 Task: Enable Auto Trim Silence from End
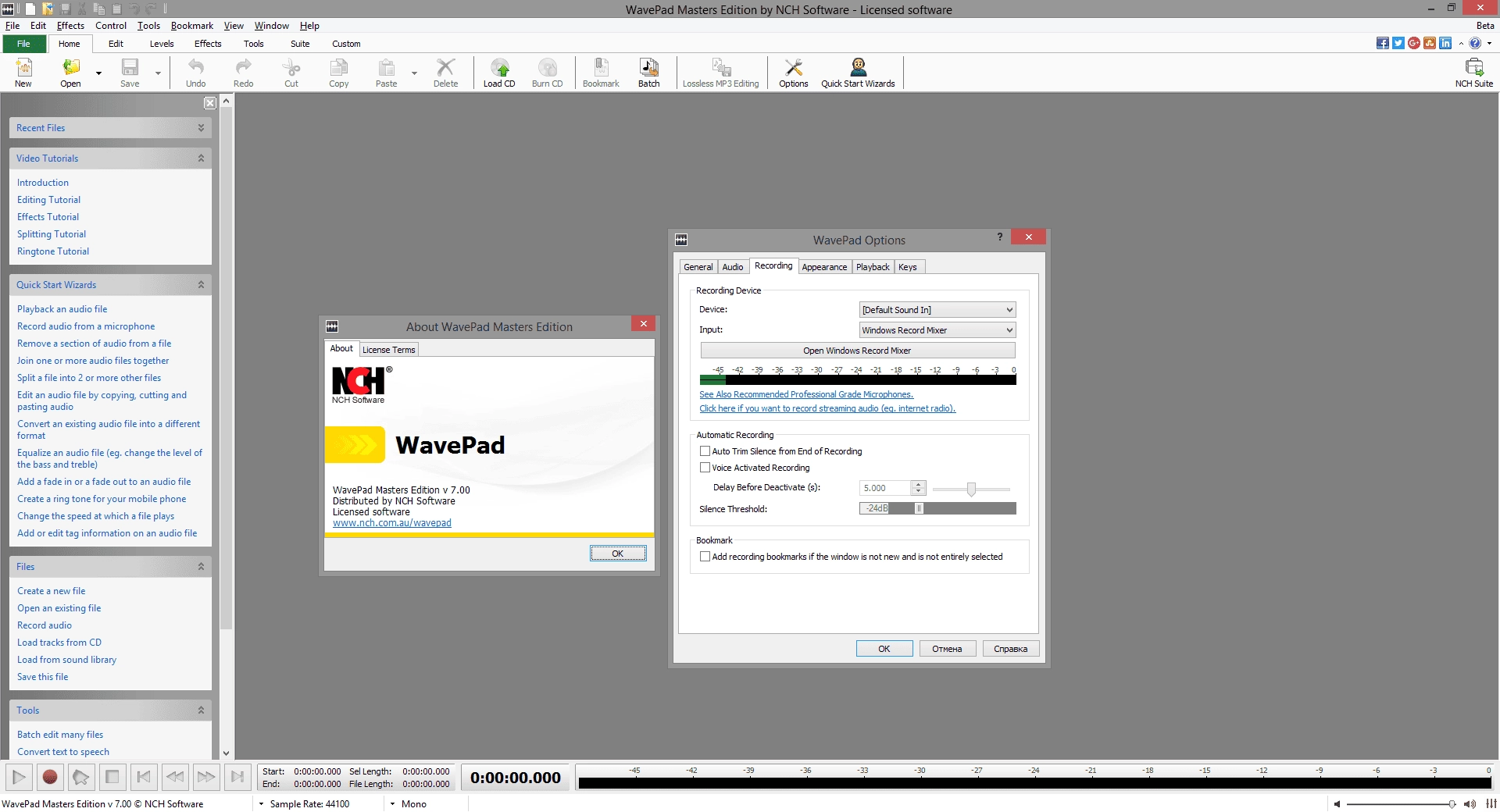705,451
